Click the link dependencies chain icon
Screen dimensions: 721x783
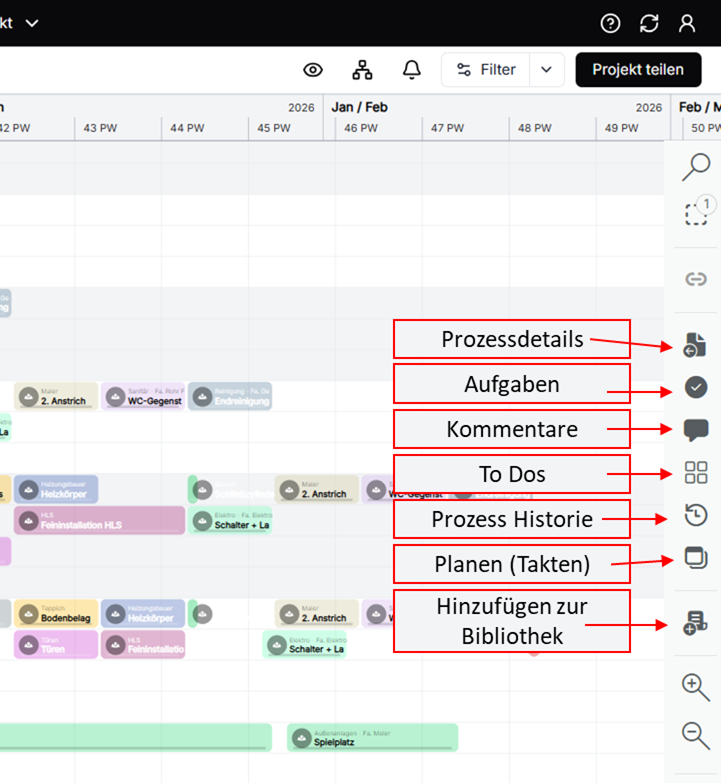pyautogui.click(x=696, y=279)
